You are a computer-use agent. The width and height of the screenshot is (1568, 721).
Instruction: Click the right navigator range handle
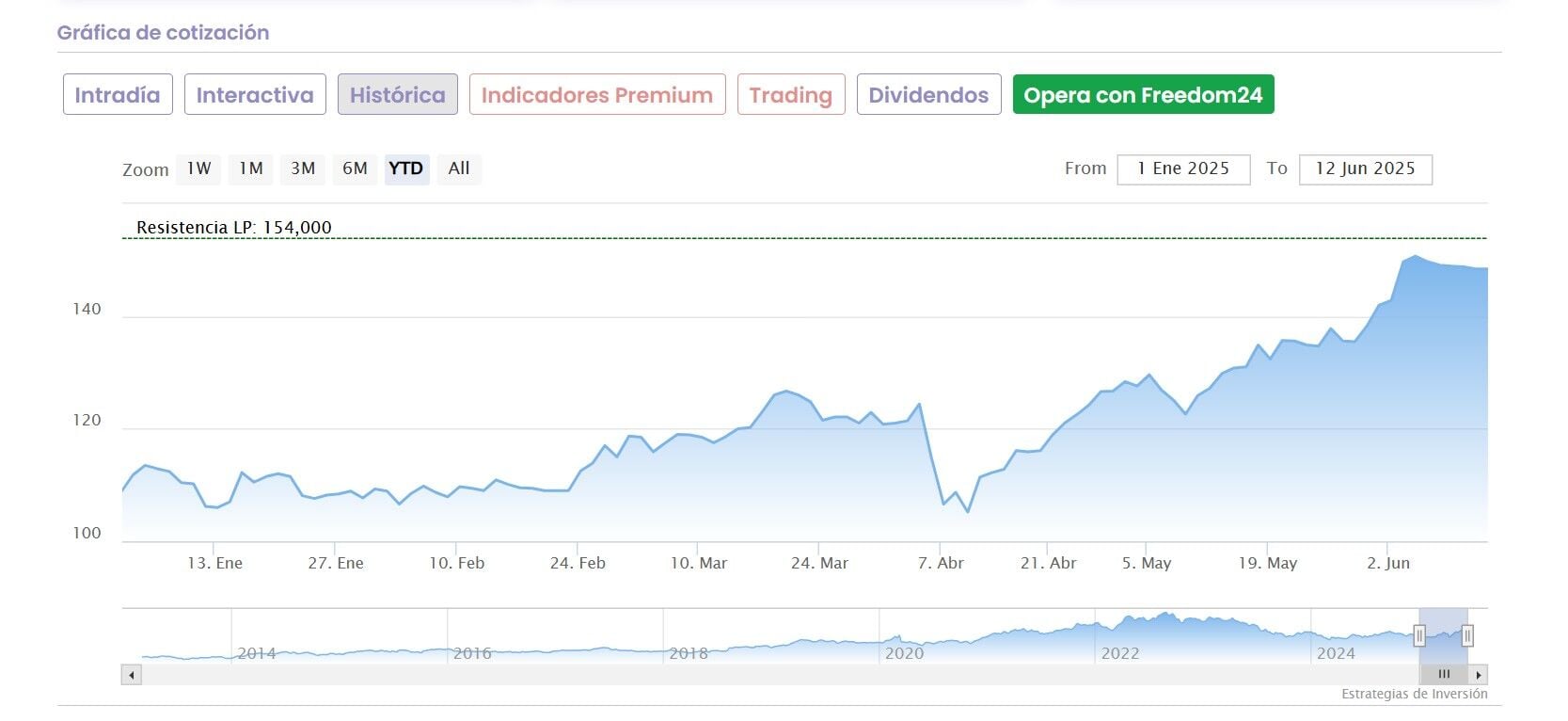pos(1466,636)
